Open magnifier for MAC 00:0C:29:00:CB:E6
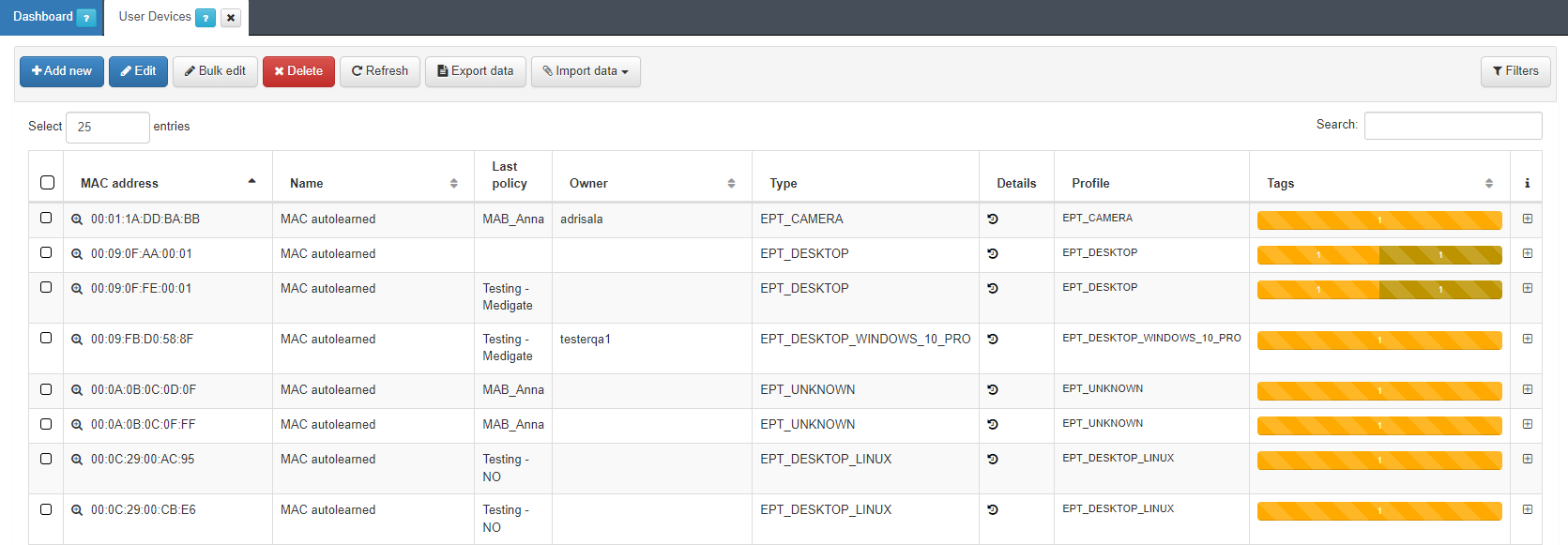 [77, 510]
